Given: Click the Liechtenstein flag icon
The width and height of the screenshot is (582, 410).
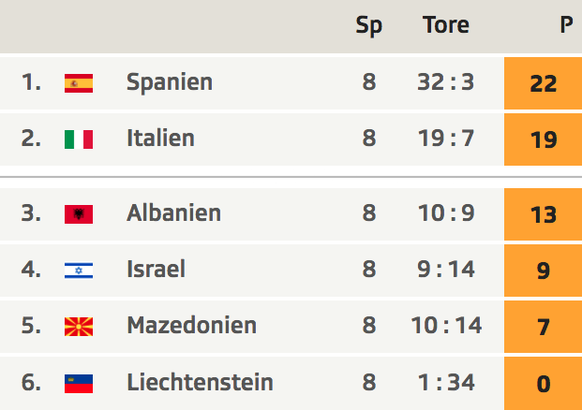Looking at the screenshot, I should (x=79, y=384).
